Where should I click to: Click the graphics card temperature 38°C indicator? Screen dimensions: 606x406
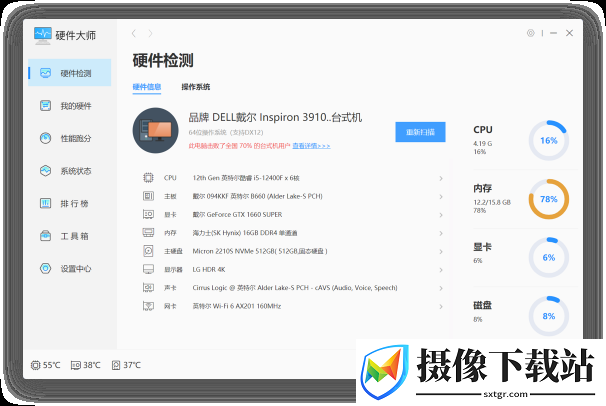(86, 365)
